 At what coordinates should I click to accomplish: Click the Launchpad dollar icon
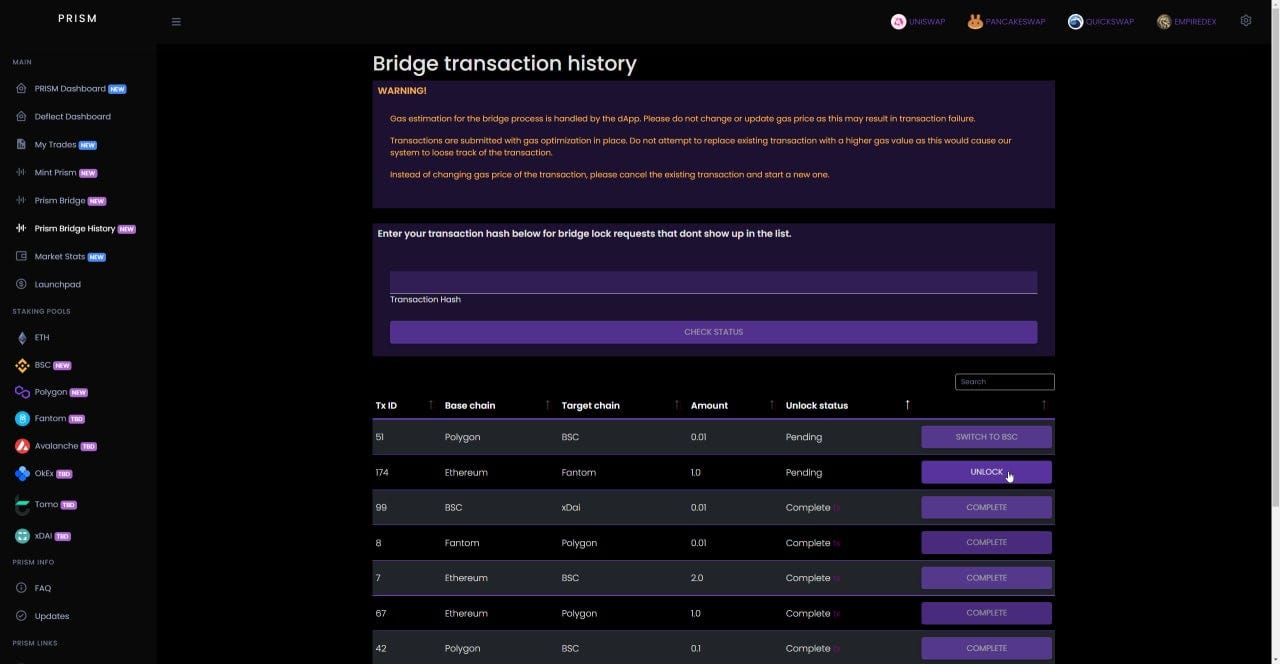22,284
